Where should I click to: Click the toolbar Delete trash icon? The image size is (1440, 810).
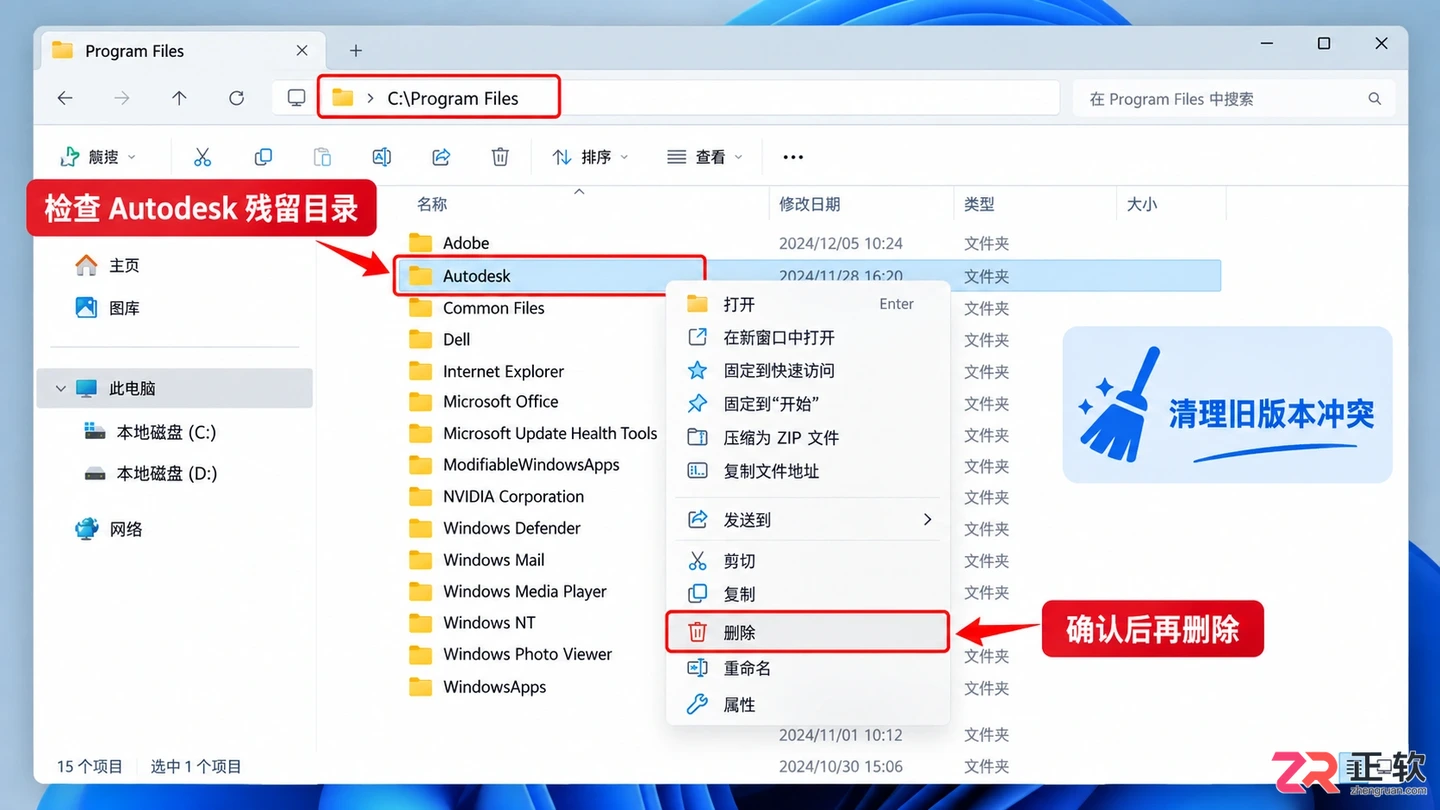point(500,157)
